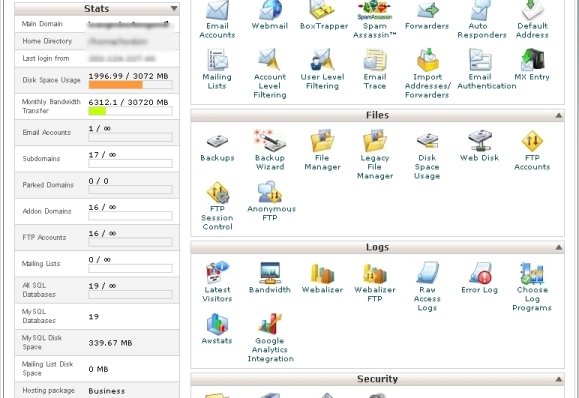Click the Files section header

pos(377,116)
